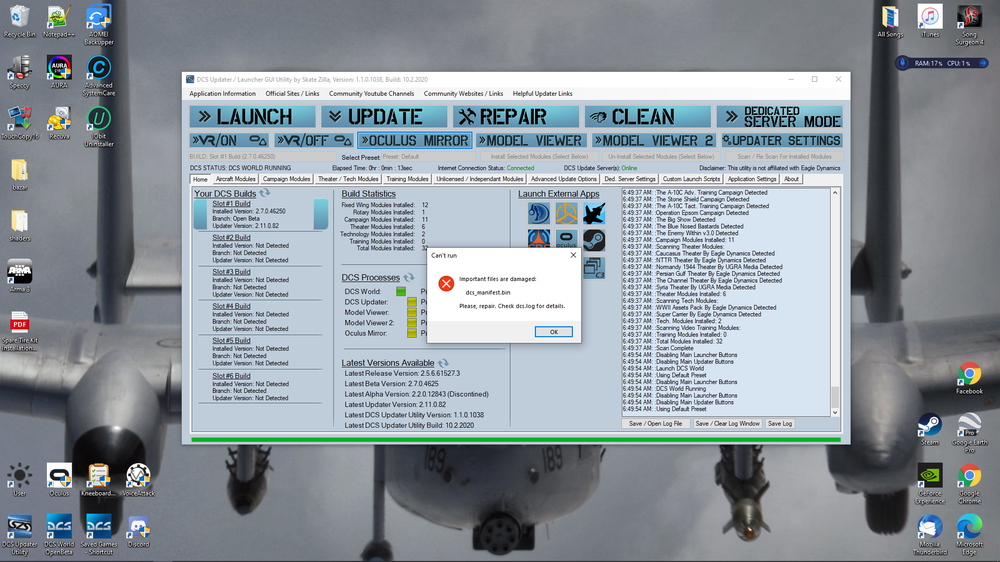Click the log window vertical scrollbar

click(x=835, y=302)
